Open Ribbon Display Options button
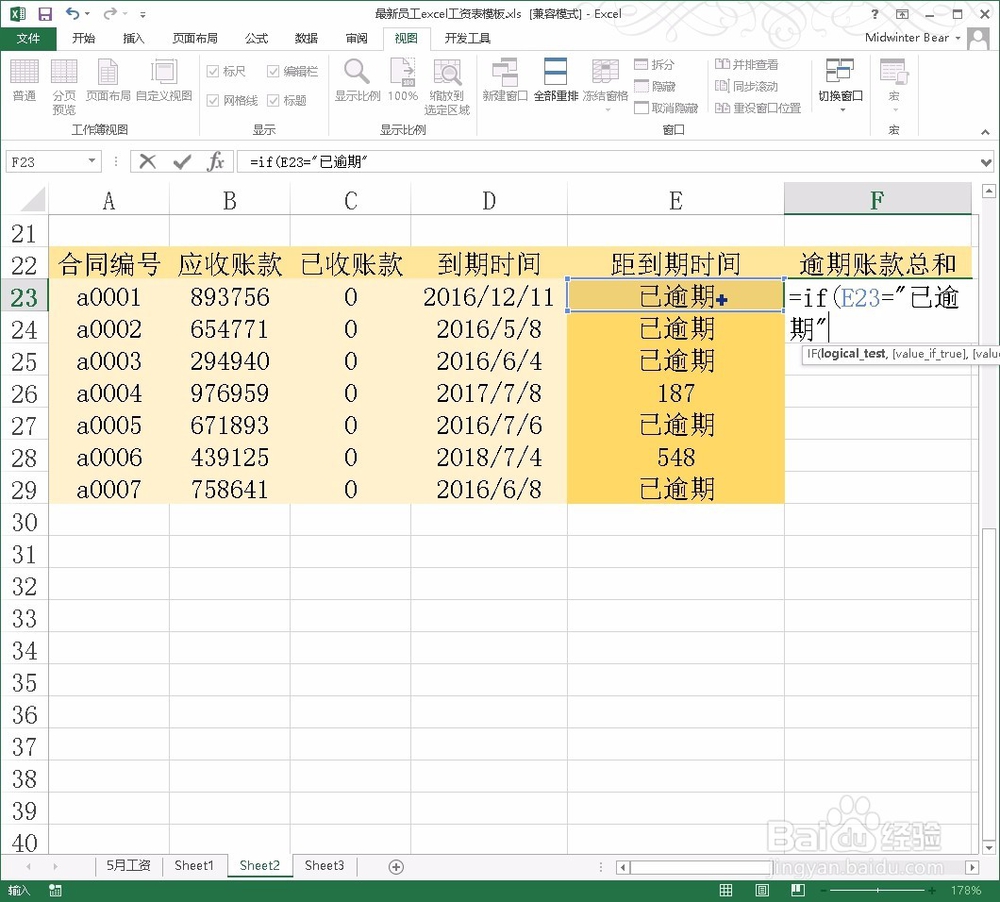The height and width of the screenshot is (902, 1000). coord(902,13)
